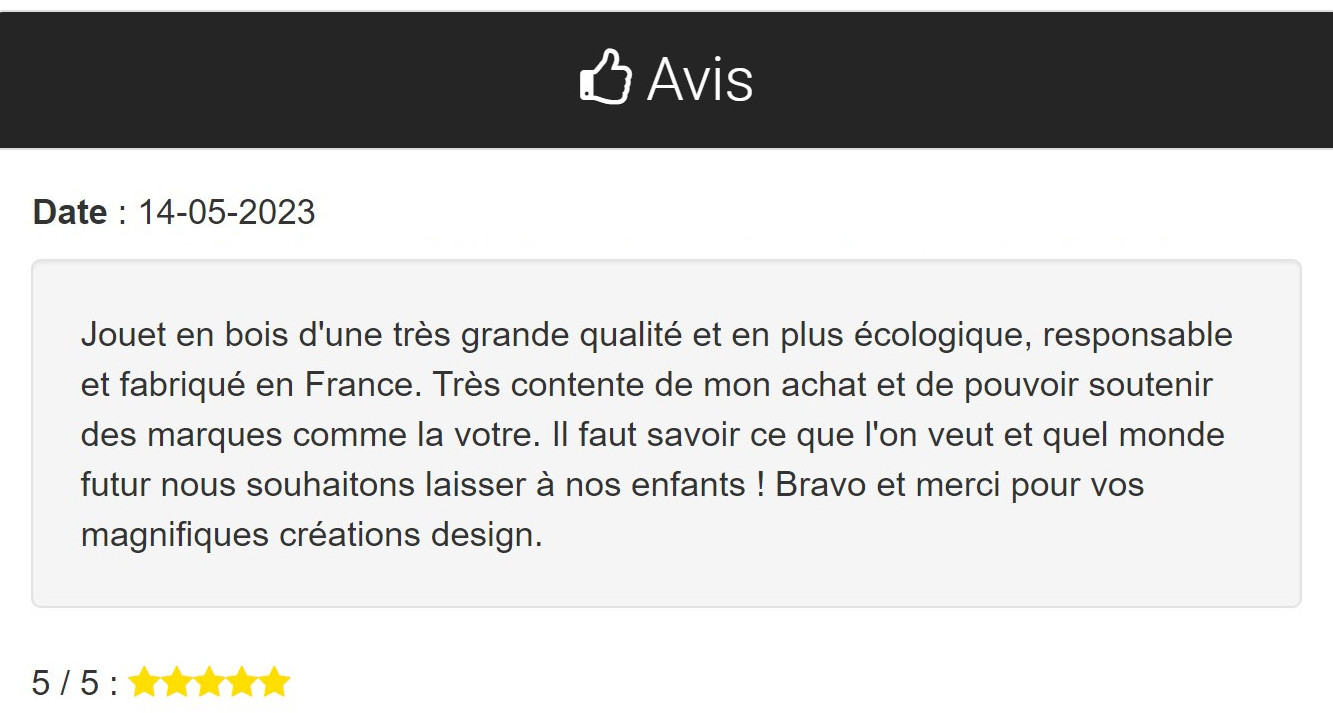1333x713 pixels.
Task: Click the second yellow rating star
Action: click(176, 683)
